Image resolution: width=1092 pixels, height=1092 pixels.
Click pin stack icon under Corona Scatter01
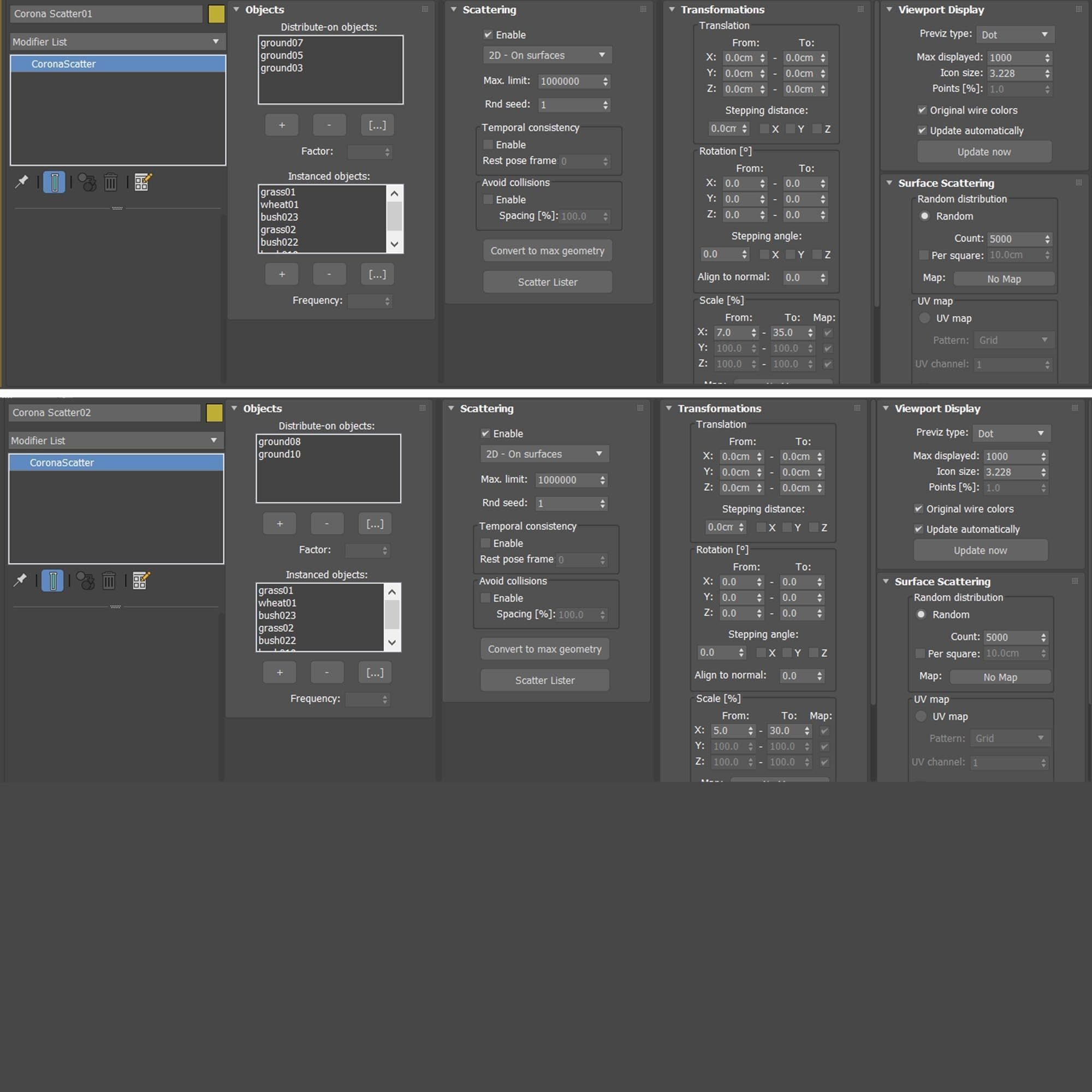pos(21,182)
